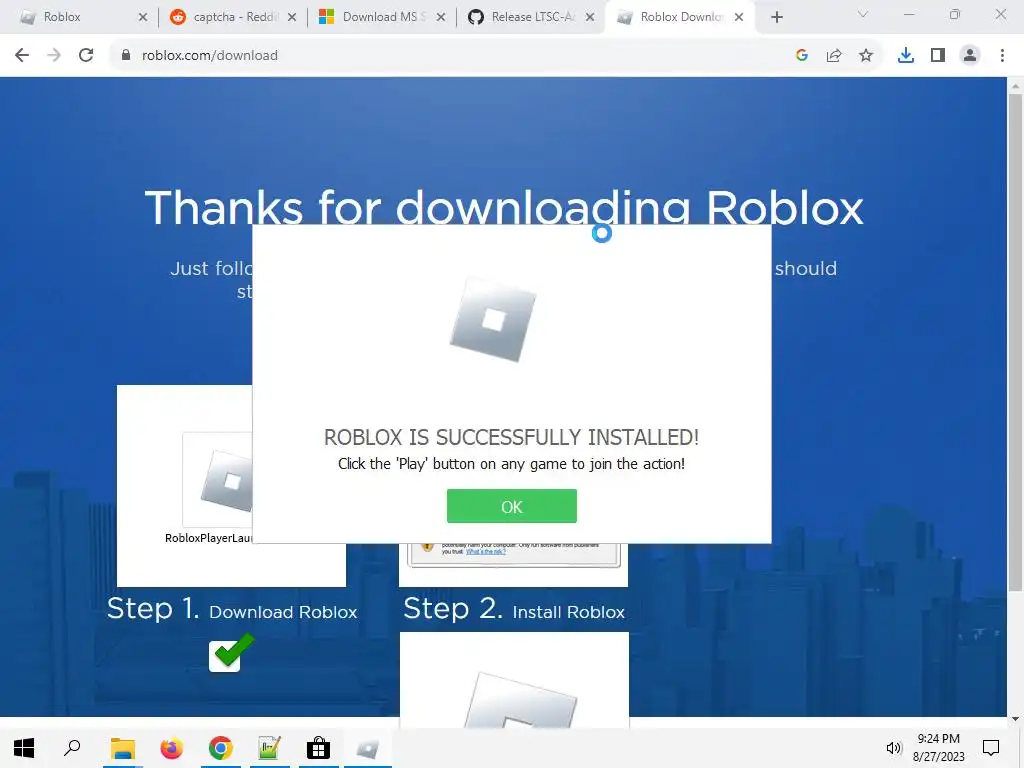The width and height of the screenshot is (1024, 768).
Task: Reload the Roblox download page
Action: 86,56
